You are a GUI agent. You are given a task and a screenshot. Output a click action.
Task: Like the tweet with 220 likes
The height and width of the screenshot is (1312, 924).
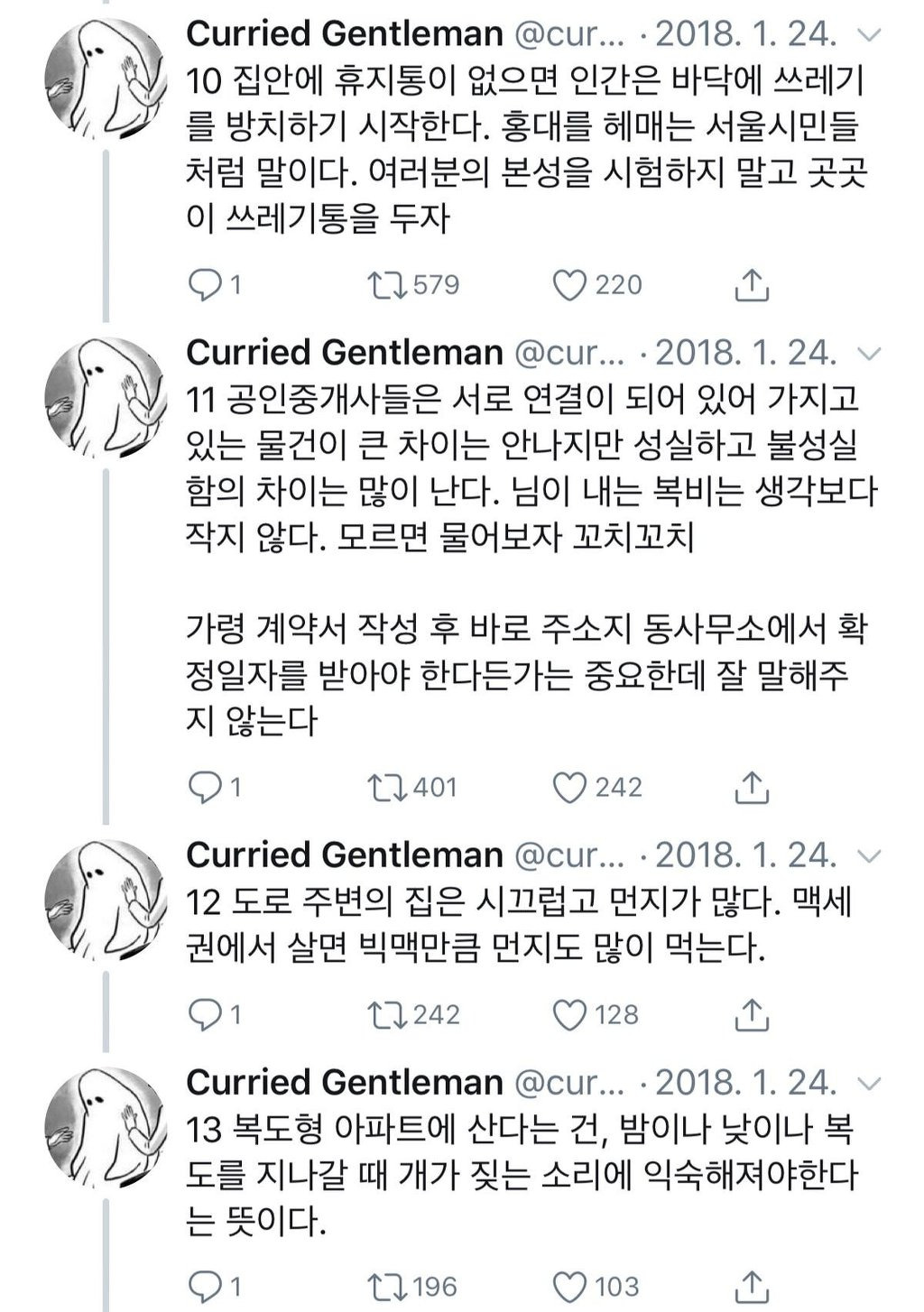pyautogui.click(x=569, y=285)
